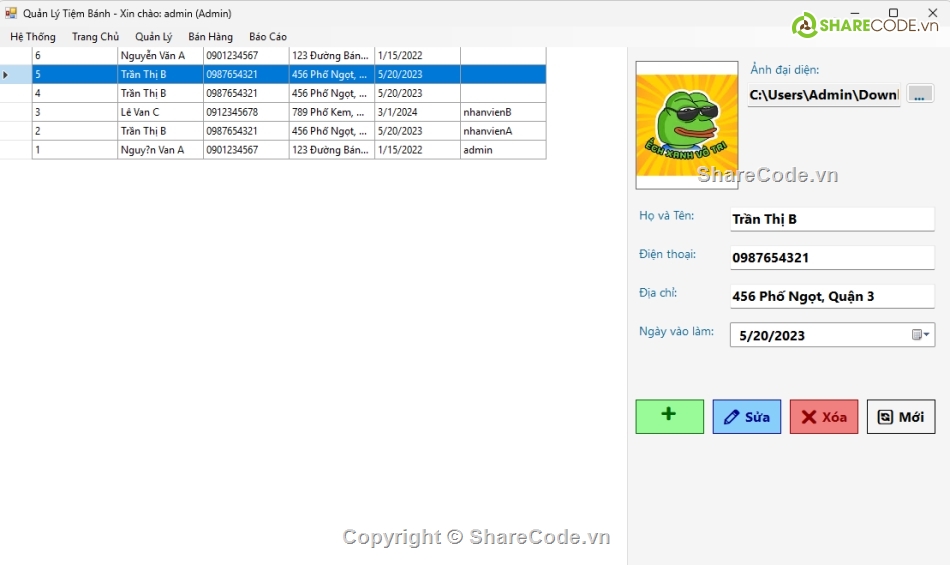
Task: Select row 6 with Nguyễn Văn A
Action: tap(160, 56)
